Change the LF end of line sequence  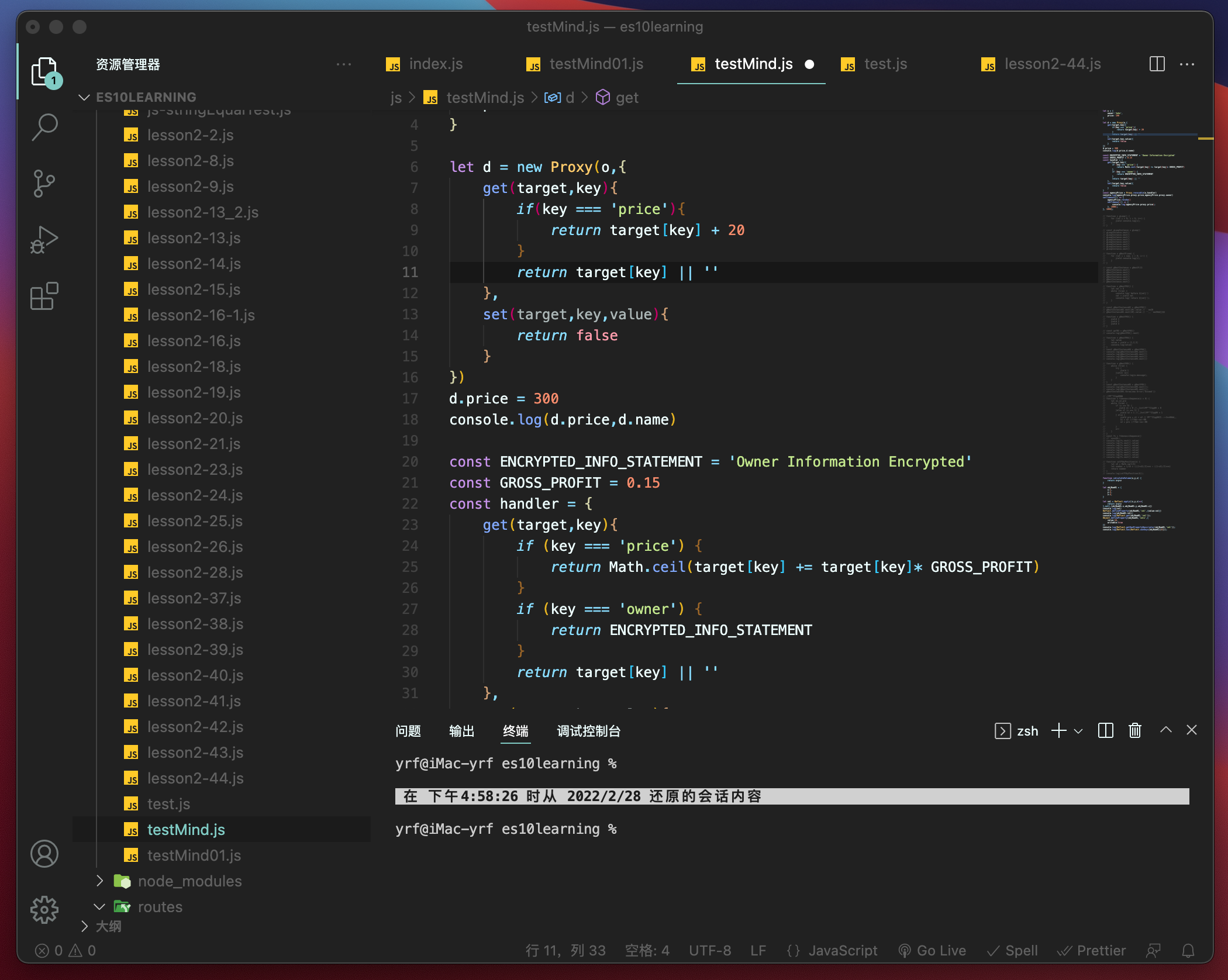[x=758, y=951]
